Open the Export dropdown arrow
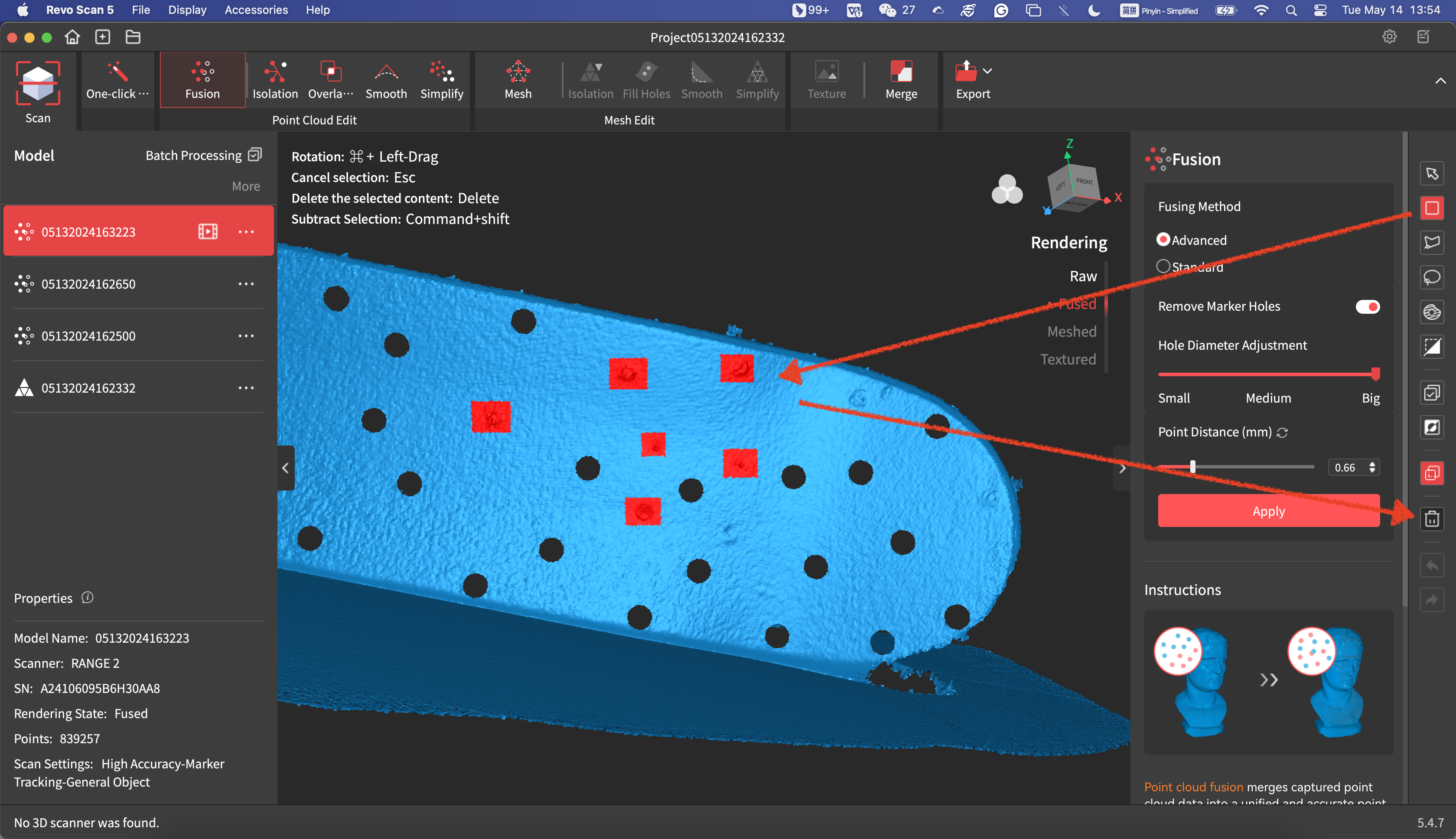1456x839 pixels. [x=987, y=71]
